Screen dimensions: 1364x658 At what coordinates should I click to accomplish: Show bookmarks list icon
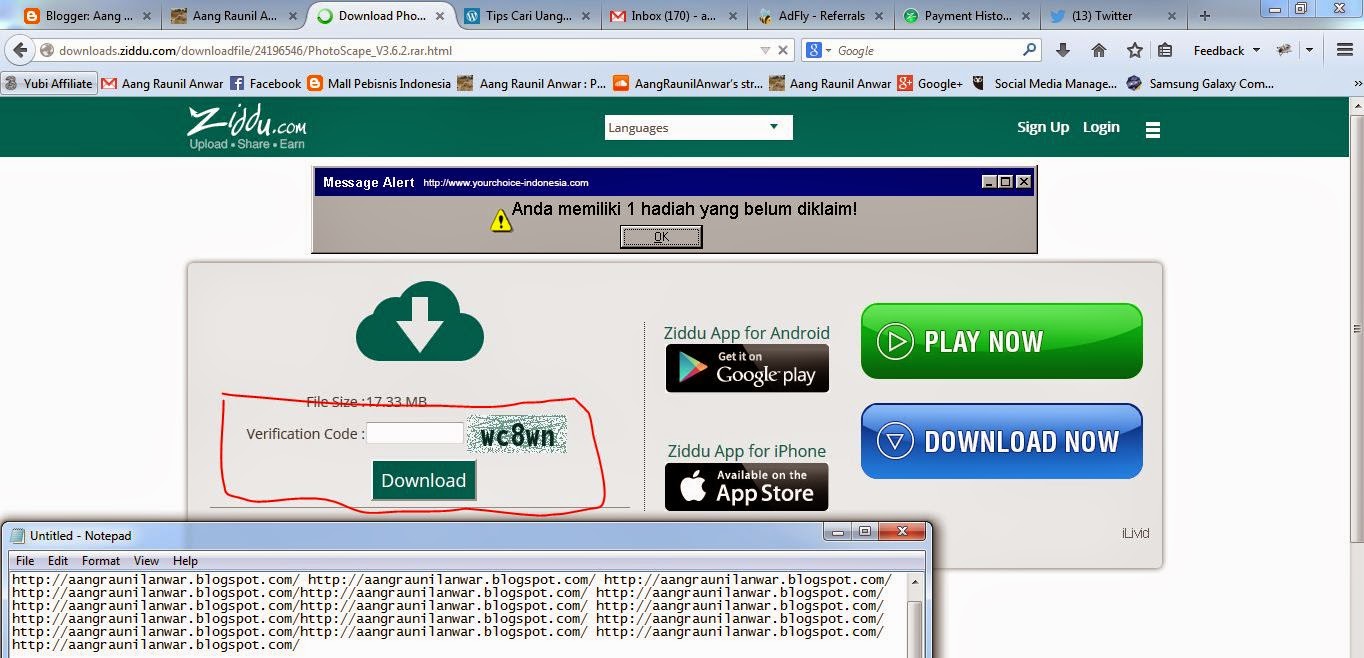[x=1165, y=50]
